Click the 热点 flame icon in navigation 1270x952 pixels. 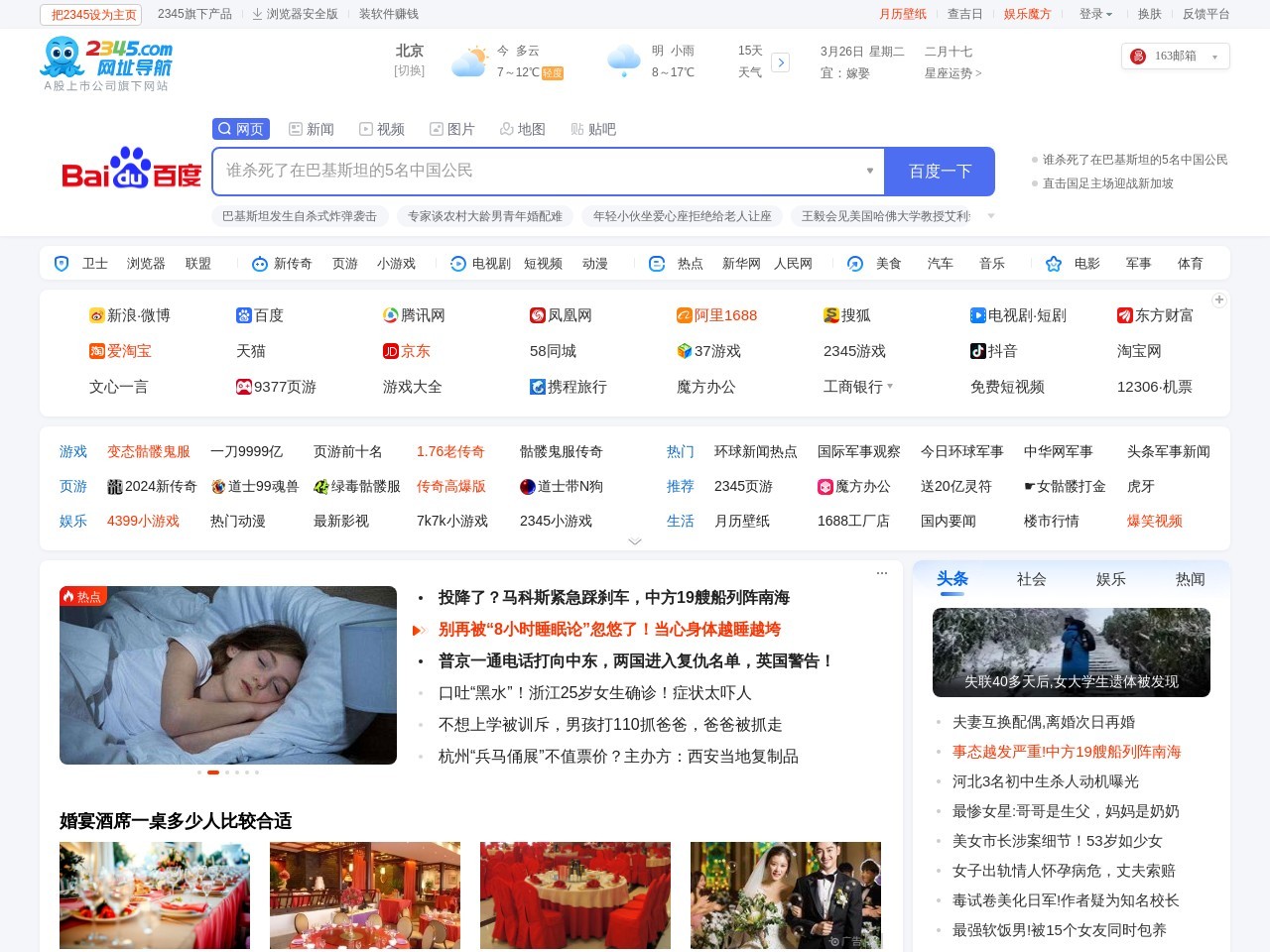tap(656, 263)
